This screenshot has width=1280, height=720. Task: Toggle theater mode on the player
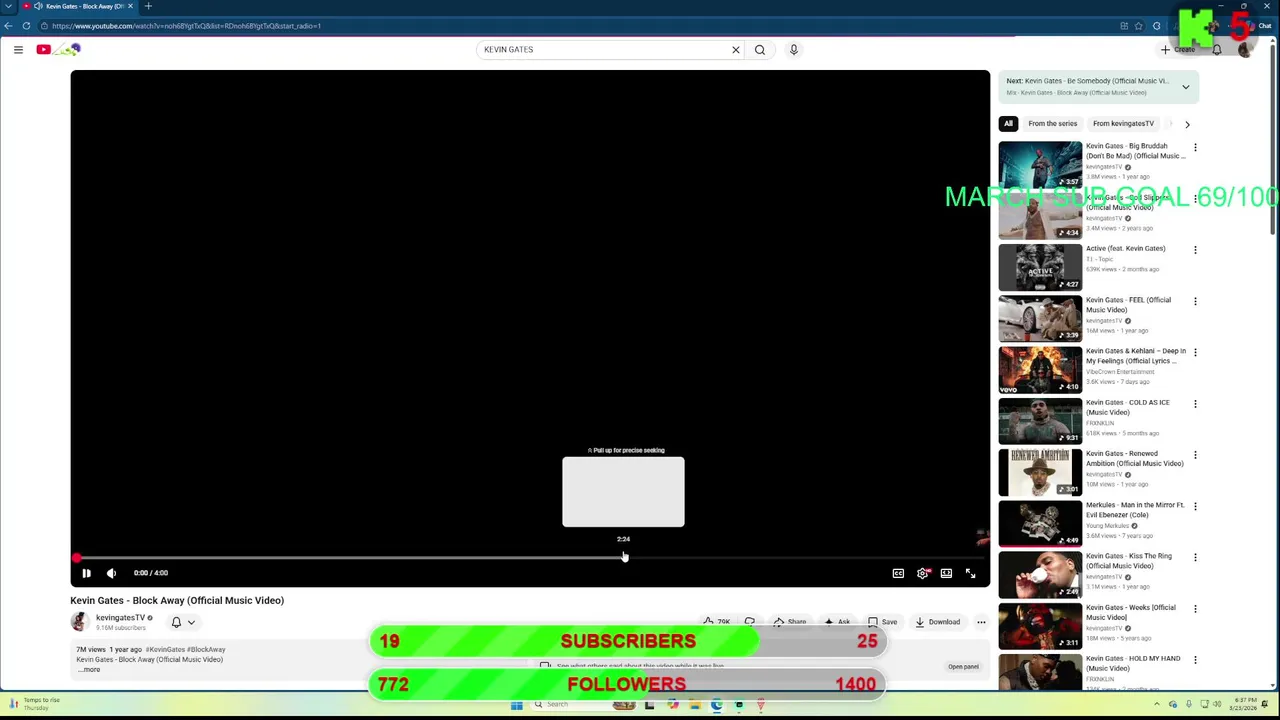point(946,573)
